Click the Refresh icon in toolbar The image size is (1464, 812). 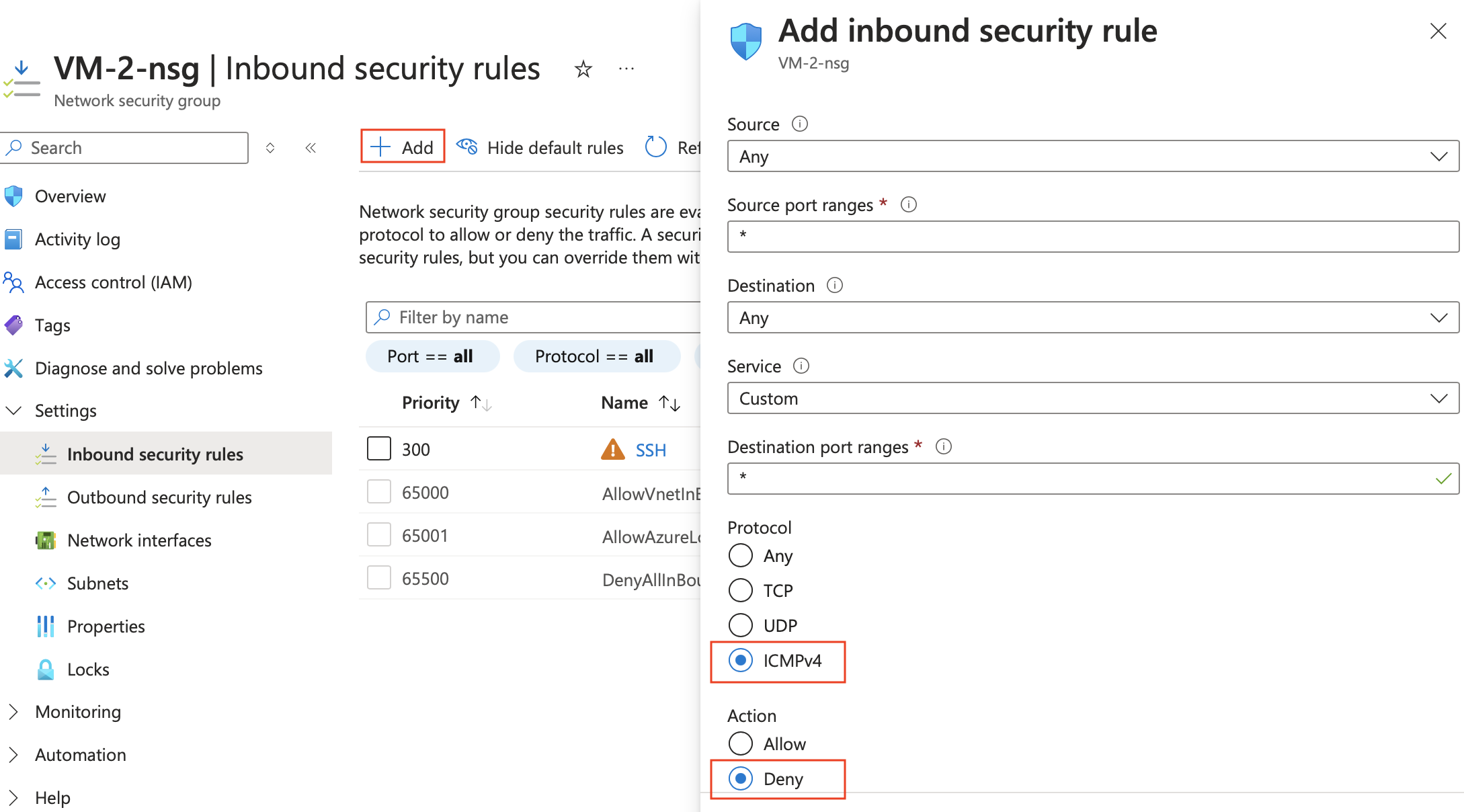(x=655, y=147)
